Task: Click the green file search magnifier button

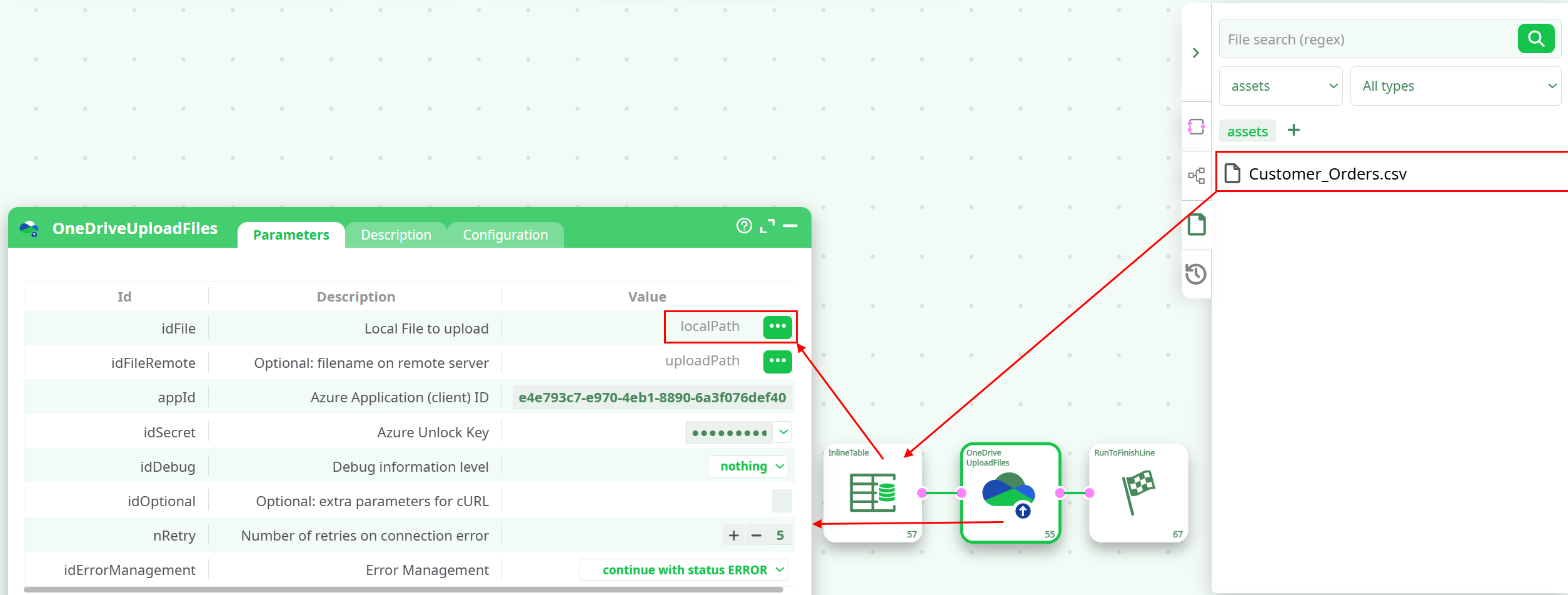Action: tap(1535, 39)
